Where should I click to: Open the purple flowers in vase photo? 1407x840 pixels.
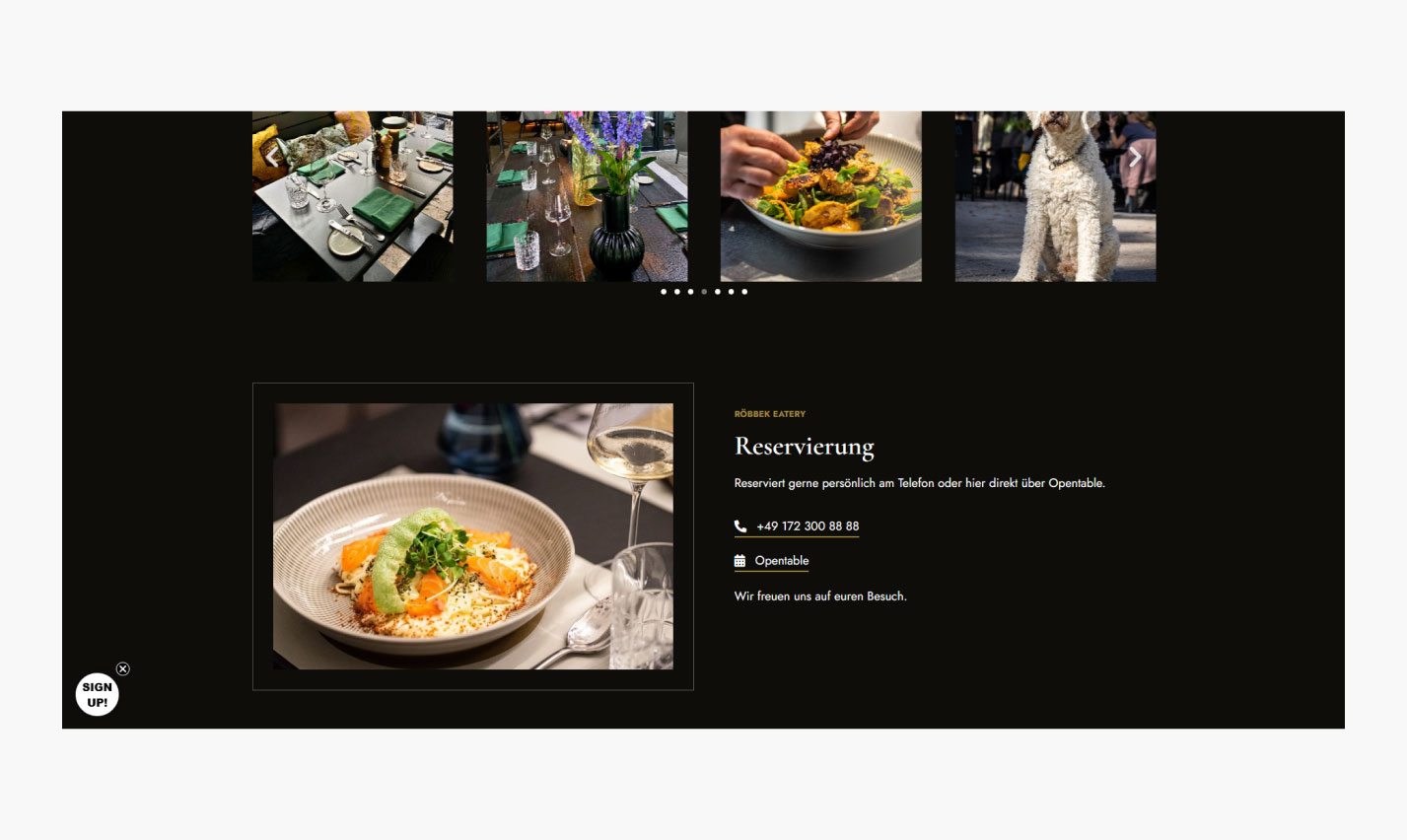tap(587, 196)
